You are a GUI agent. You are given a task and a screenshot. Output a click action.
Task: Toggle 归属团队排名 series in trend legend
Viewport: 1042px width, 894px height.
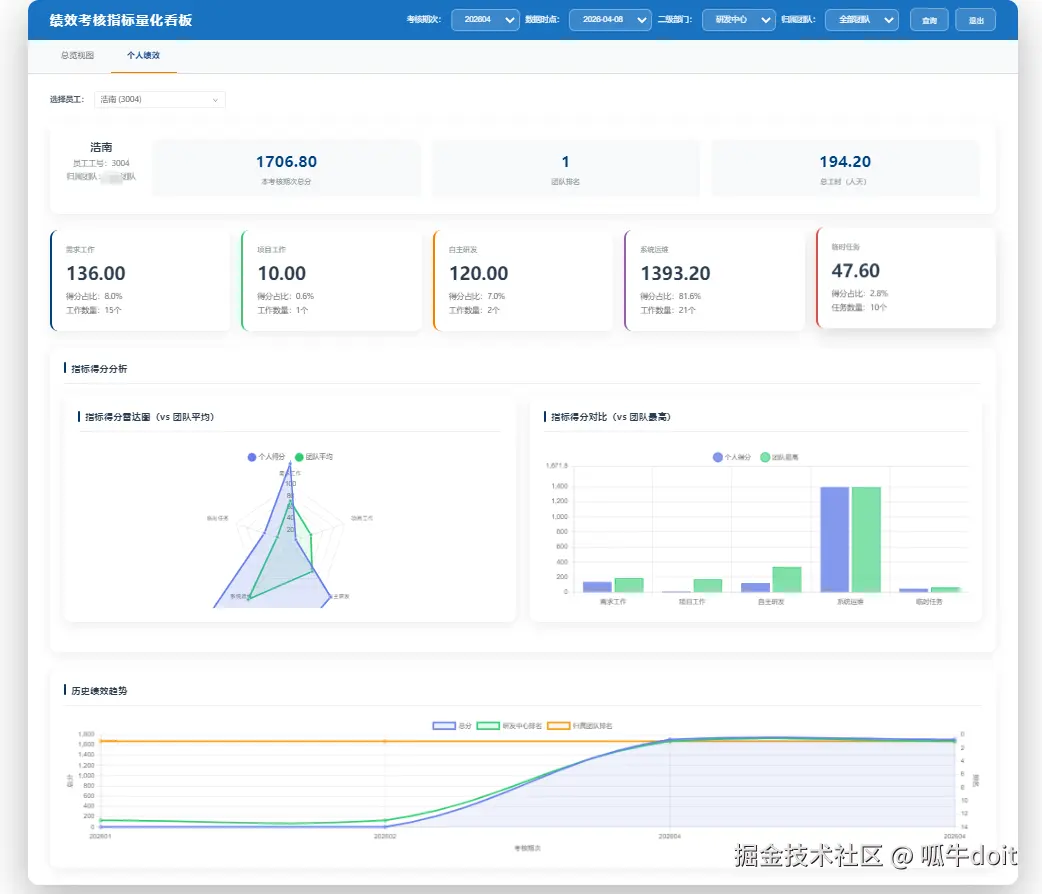579,726
